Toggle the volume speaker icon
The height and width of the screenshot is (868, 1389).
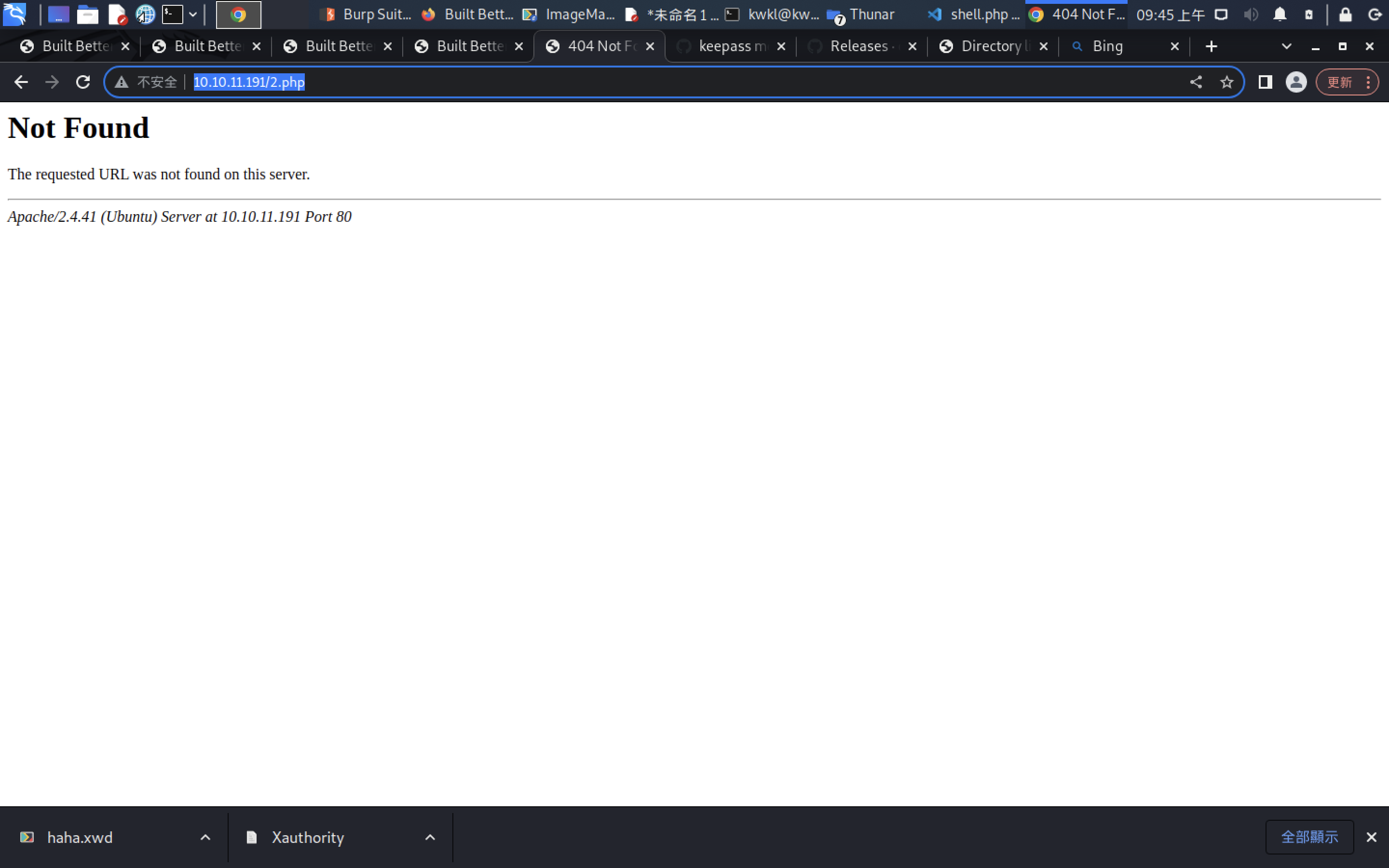pos(1250,15)
